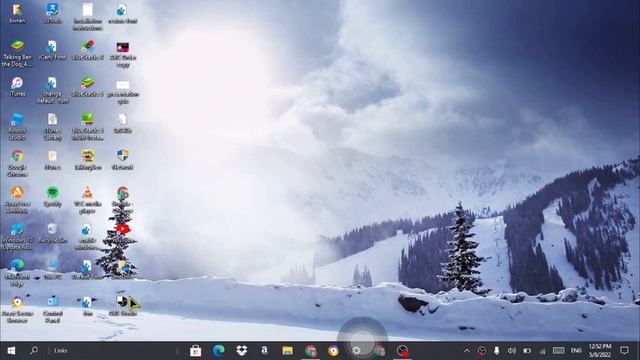Image resolution: width=640 pixels, height=360 pixels.
Task: Select the iCarly Font file icon
Action: 52,51
